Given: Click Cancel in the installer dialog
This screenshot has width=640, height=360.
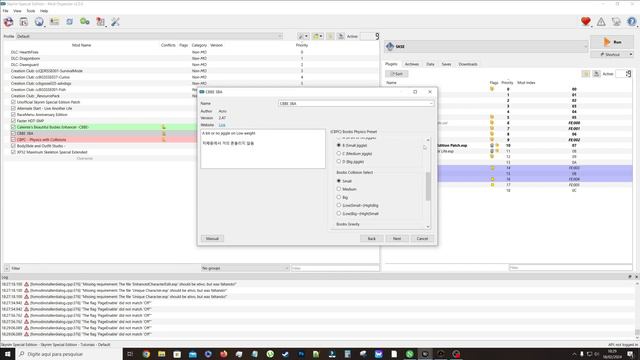Looking at the screenshot, I should coord(422,238).
